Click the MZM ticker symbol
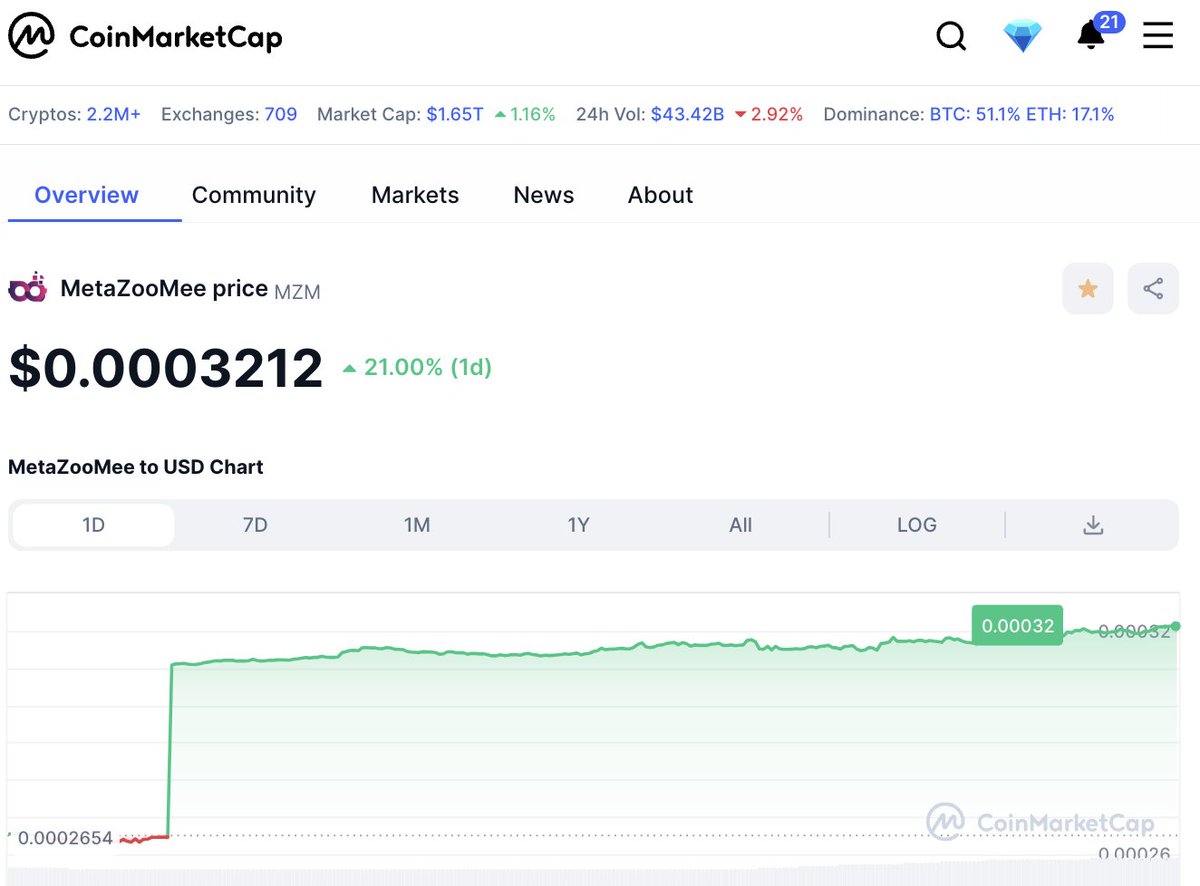1200x886 pixels. click(297, 291)
